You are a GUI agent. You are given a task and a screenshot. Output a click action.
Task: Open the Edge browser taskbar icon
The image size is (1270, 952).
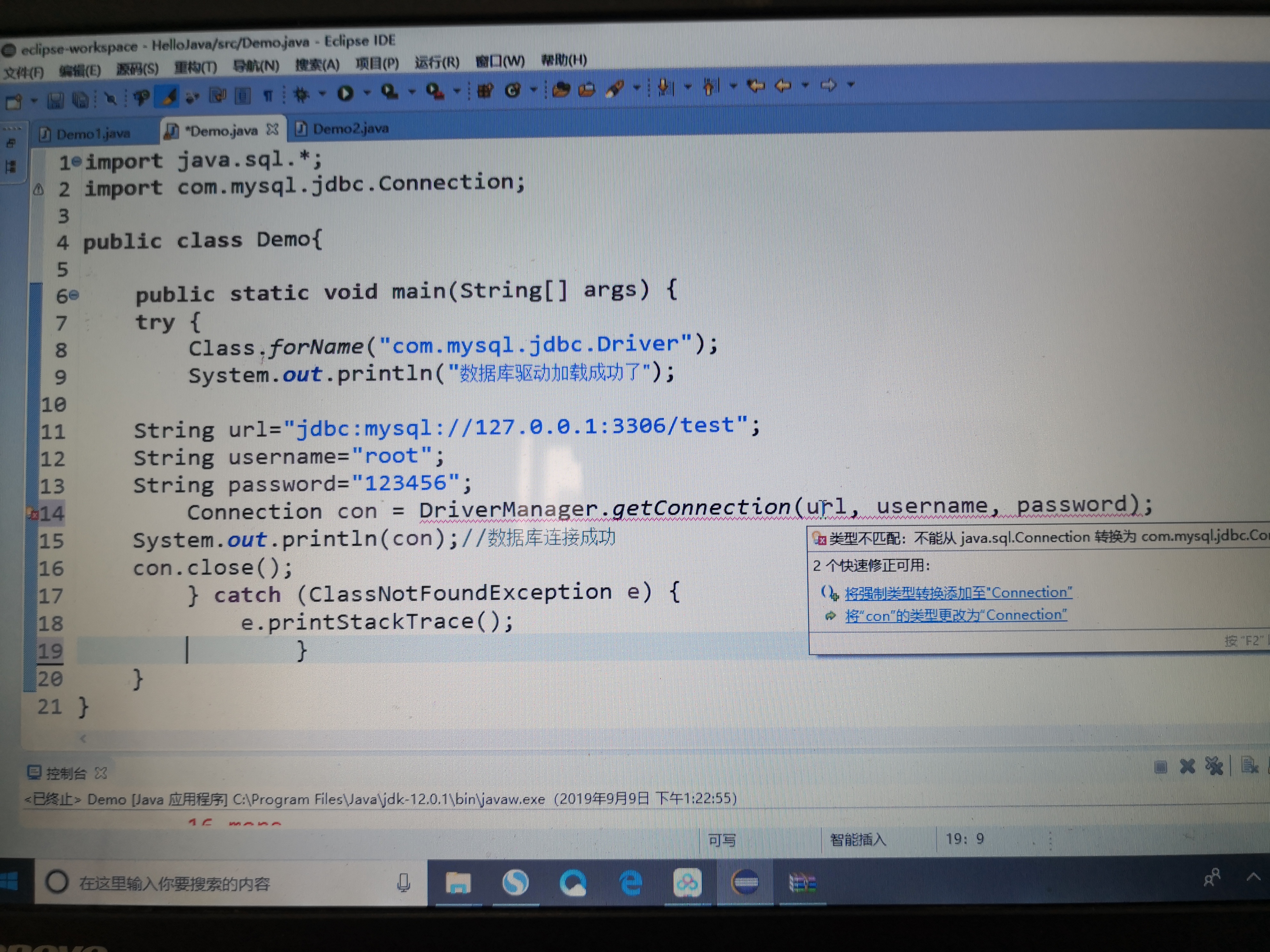631,883
